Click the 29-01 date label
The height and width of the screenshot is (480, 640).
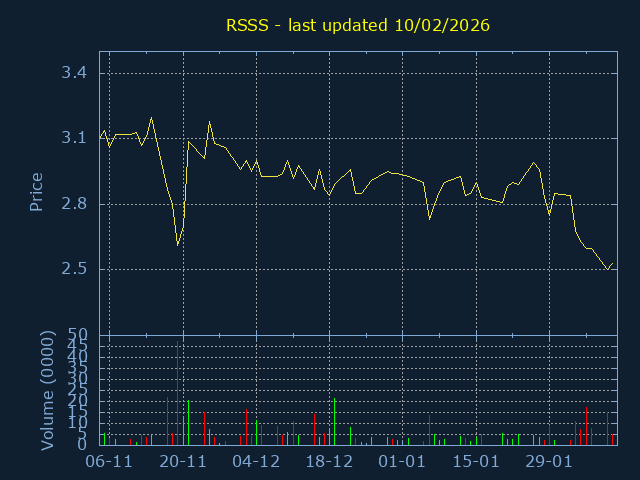(549, 462)
